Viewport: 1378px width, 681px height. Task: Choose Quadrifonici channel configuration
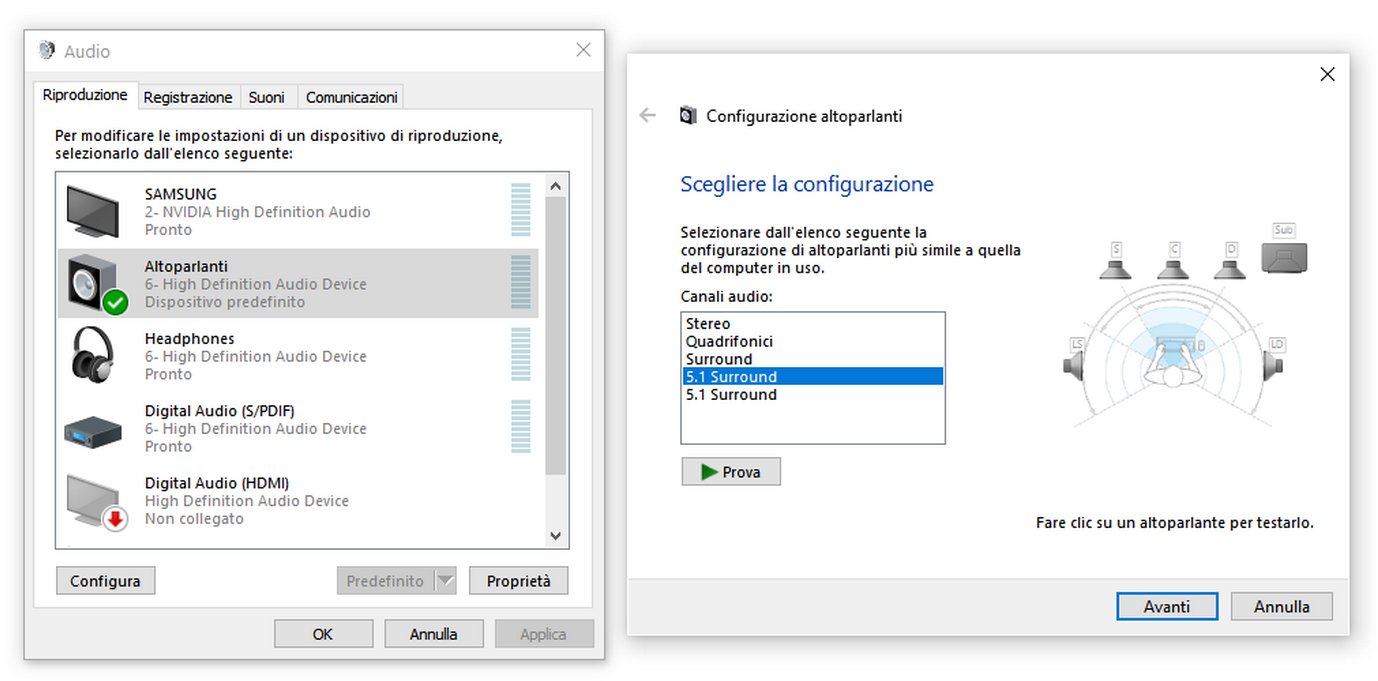tap(729, 342)
